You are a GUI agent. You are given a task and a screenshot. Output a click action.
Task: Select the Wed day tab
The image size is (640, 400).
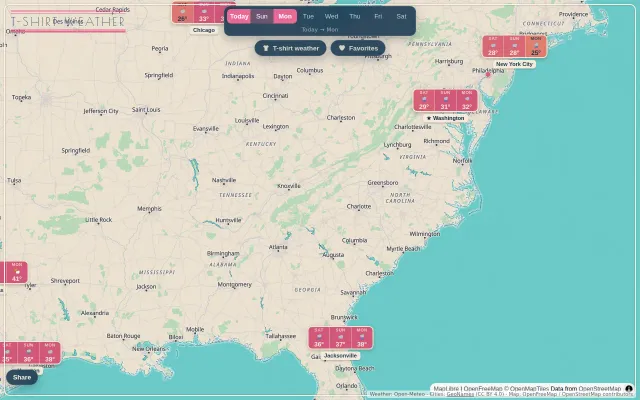[331, 16]
